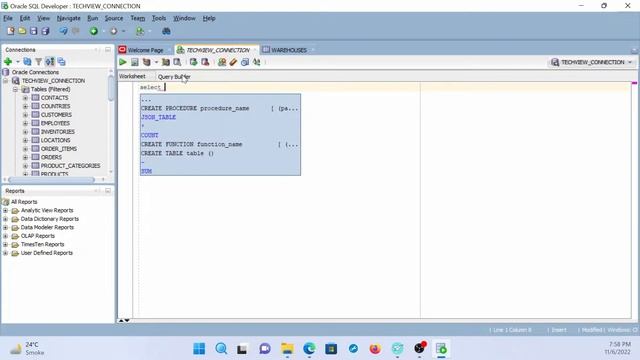640x360 pixels.
Task: Expand Data Dictionary Reports folder
Action: [6, 219]
